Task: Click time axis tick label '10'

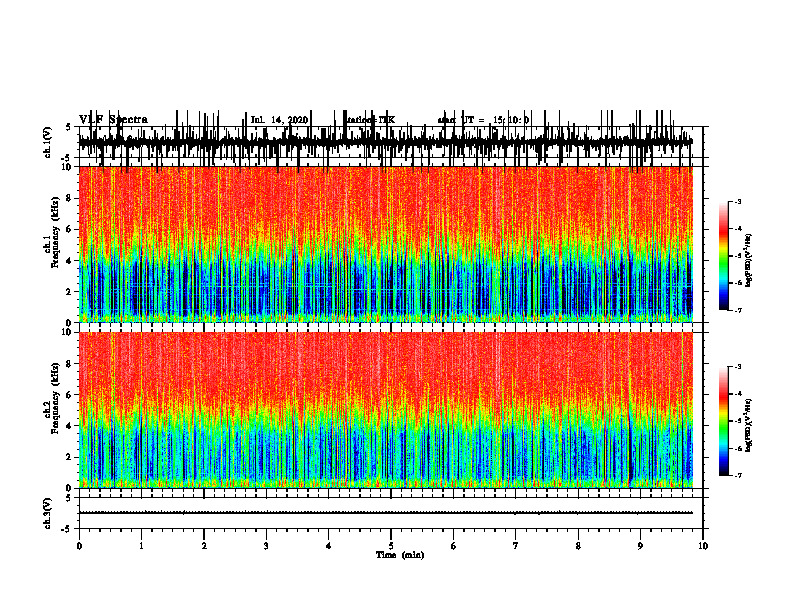Action: (703, 546)
